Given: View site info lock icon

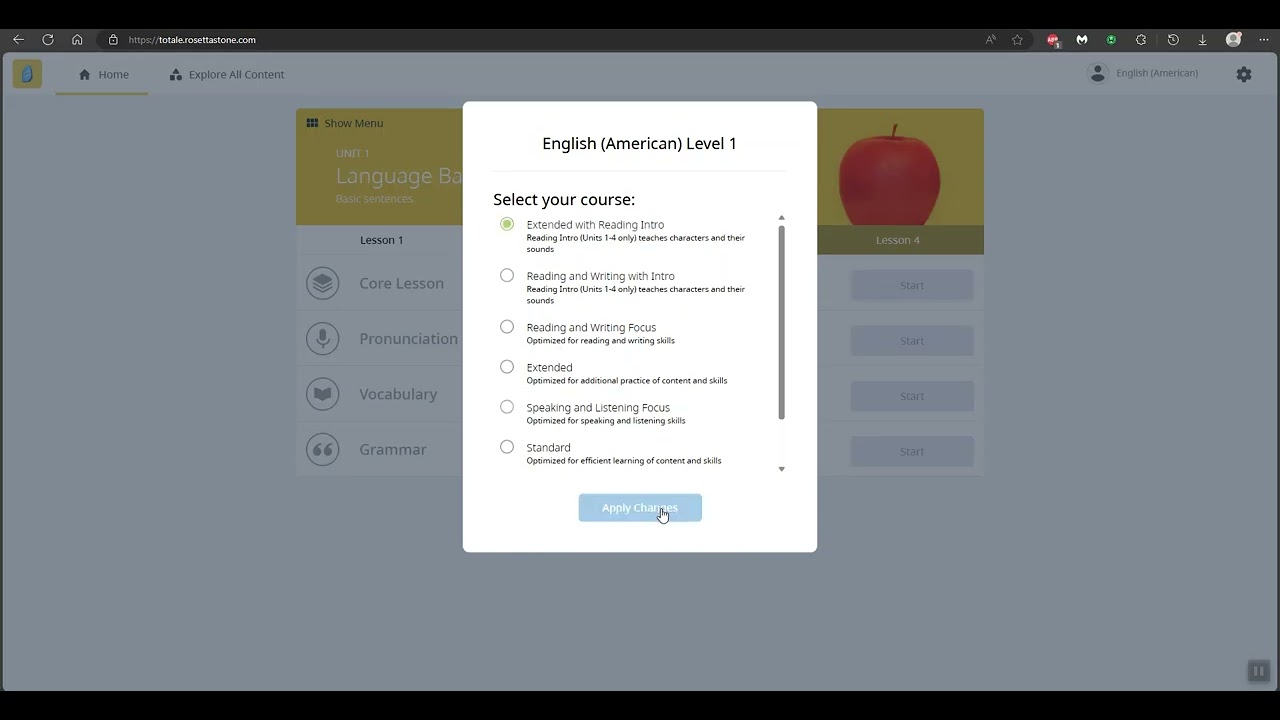Looking at the screenshot, I should click(x=113, y=40).
